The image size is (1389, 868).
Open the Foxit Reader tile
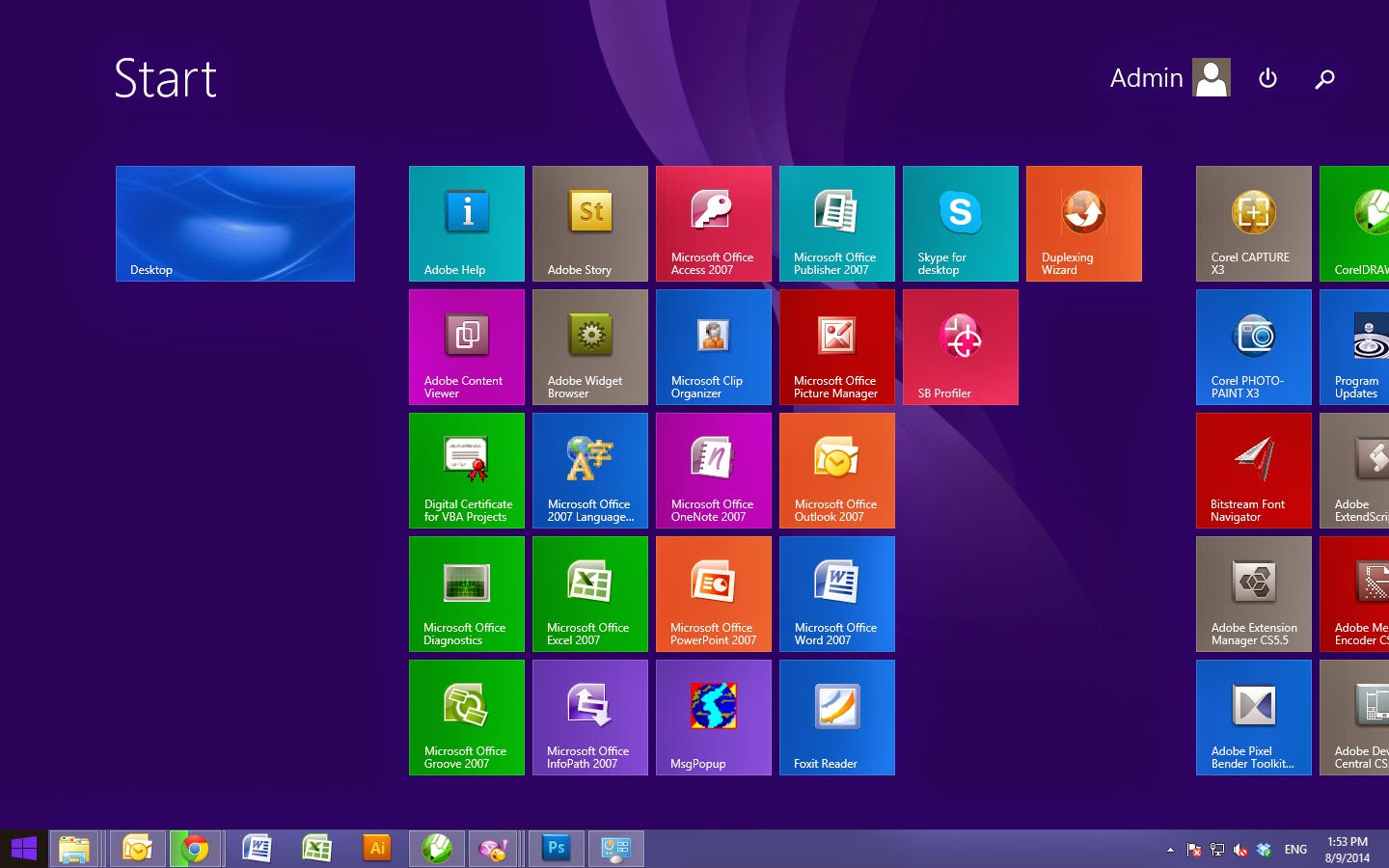coord(837,718)
